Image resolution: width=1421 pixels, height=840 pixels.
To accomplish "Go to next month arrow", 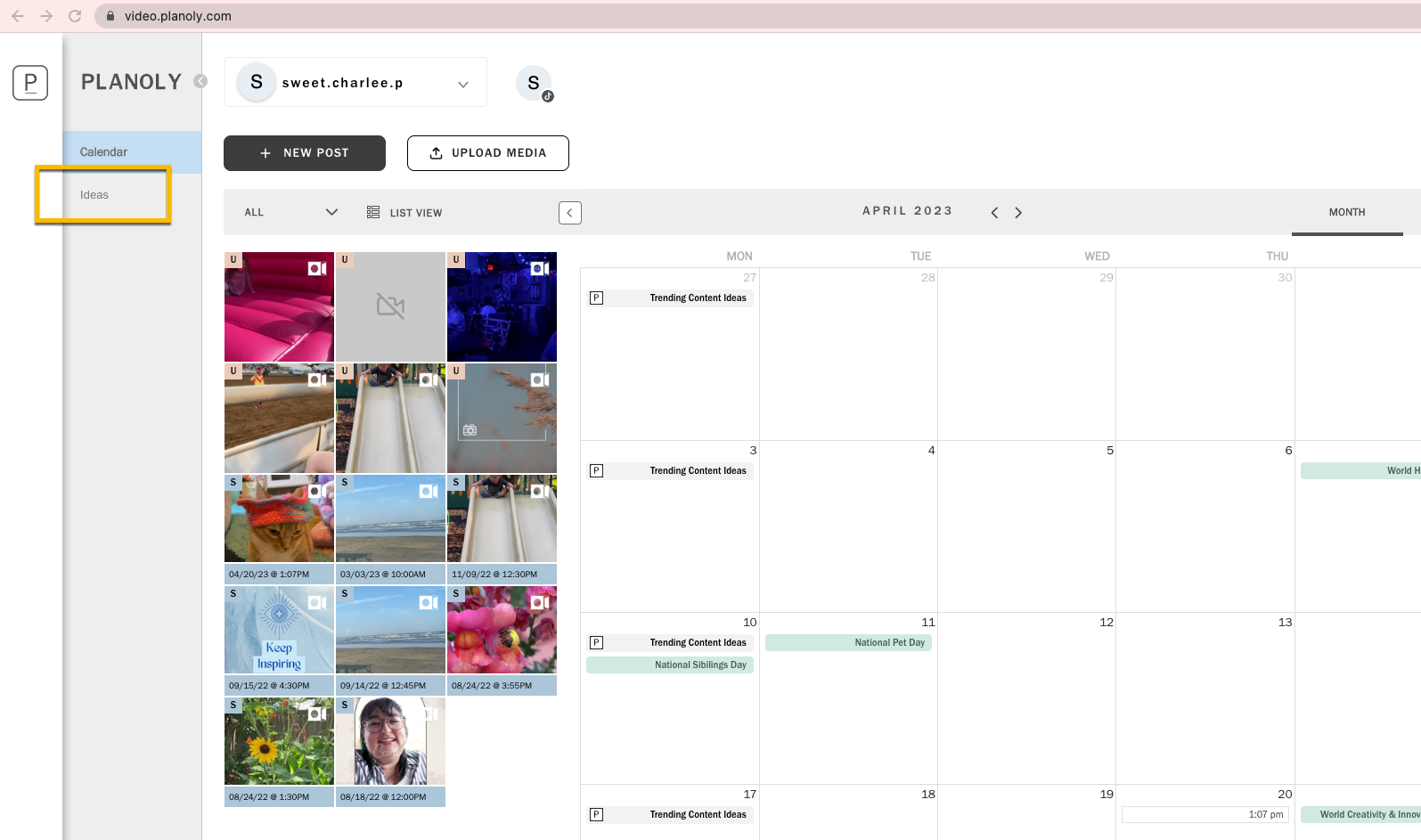I will click(x=1018, y=213).
